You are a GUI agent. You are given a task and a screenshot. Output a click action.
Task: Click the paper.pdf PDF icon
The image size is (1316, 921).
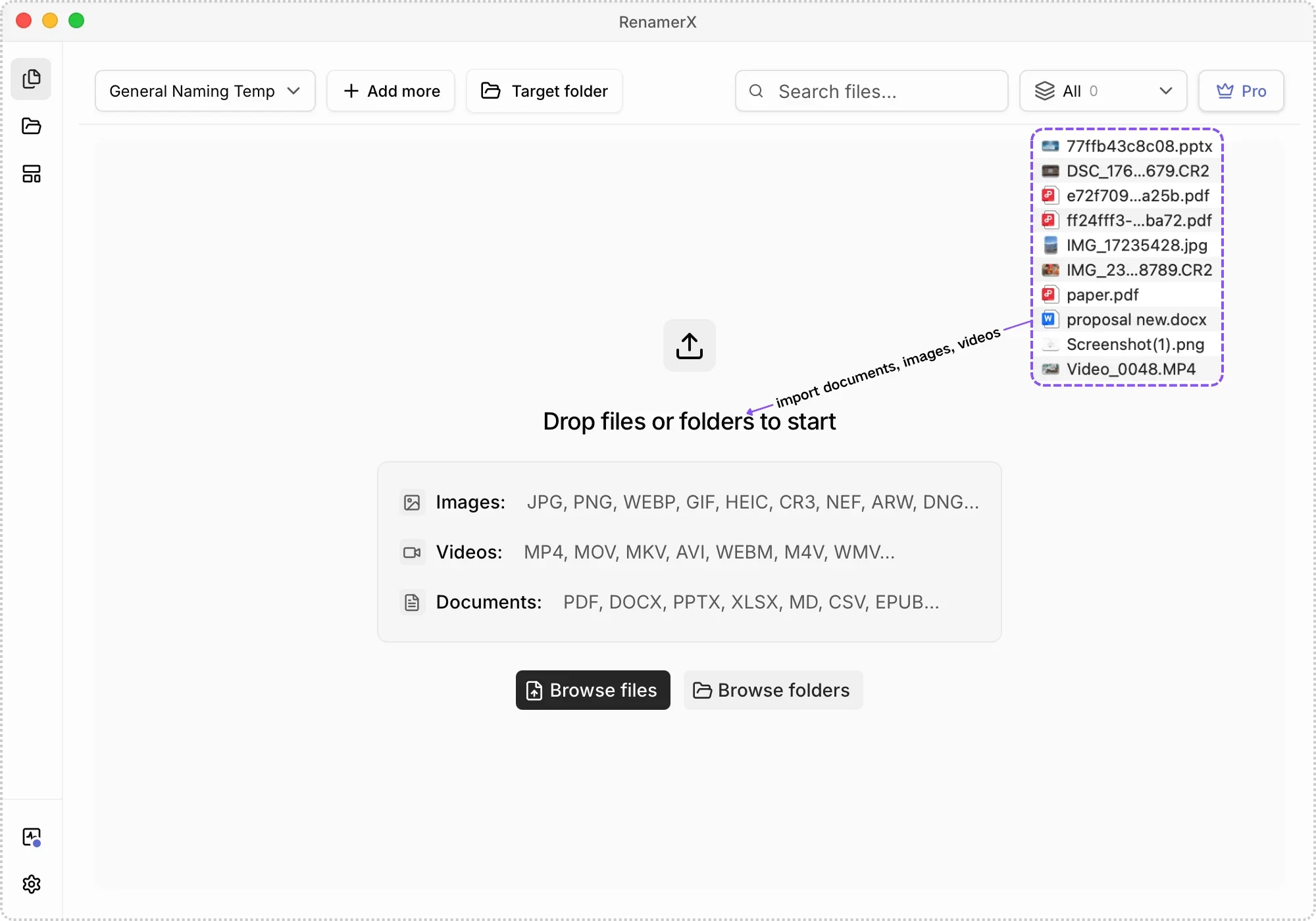tap(1050, 295)
